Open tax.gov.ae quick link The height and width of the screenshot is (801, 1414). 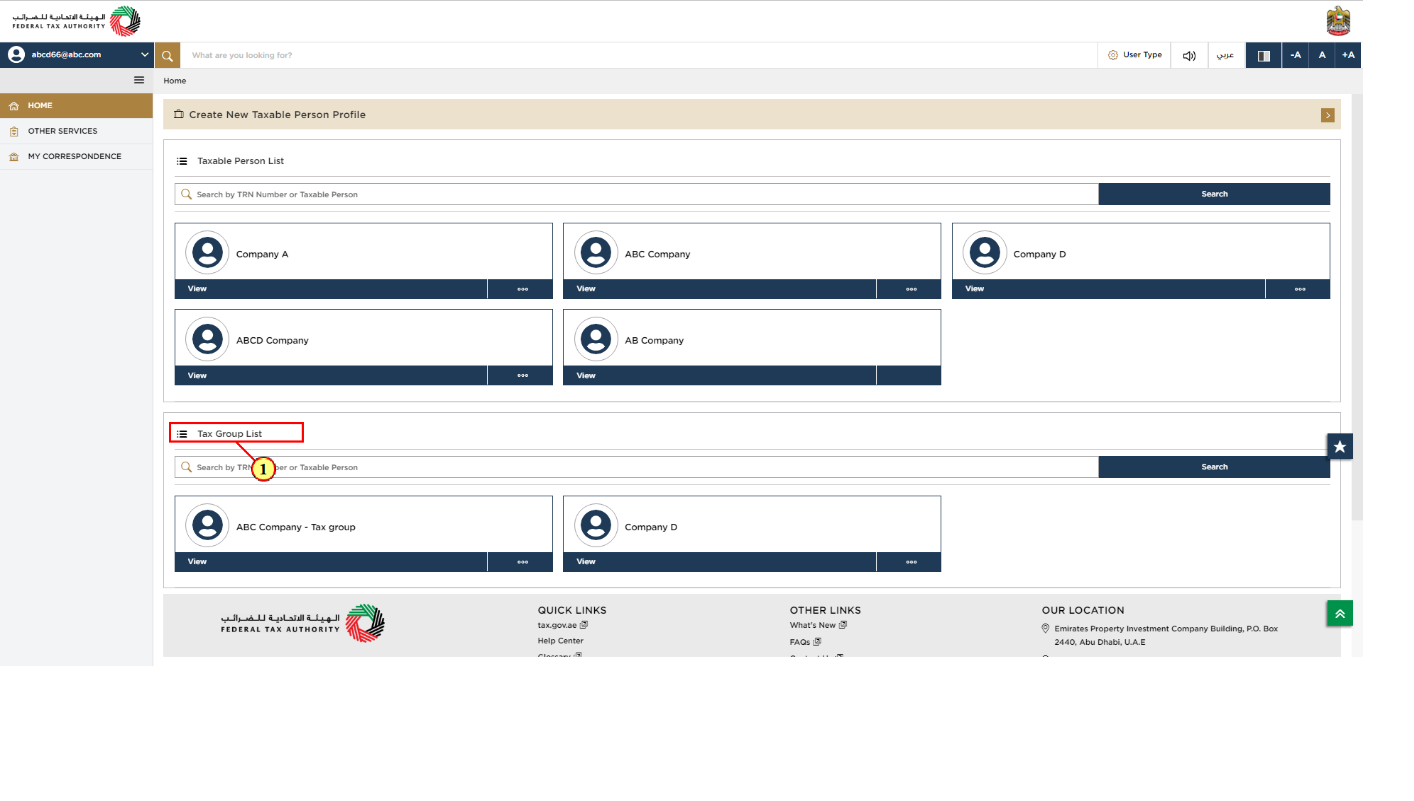click(562, 625)
